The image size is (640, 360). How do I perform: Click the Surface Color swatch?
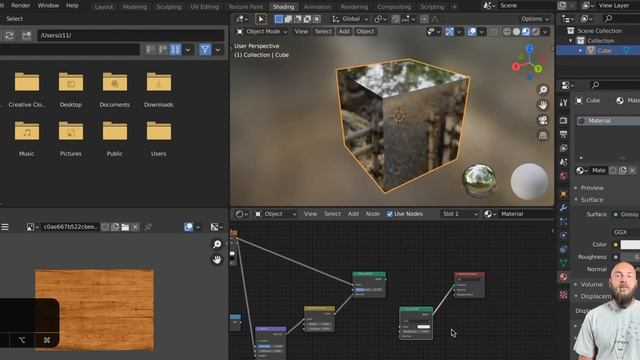pyautogui.click(x=630, y=244)
